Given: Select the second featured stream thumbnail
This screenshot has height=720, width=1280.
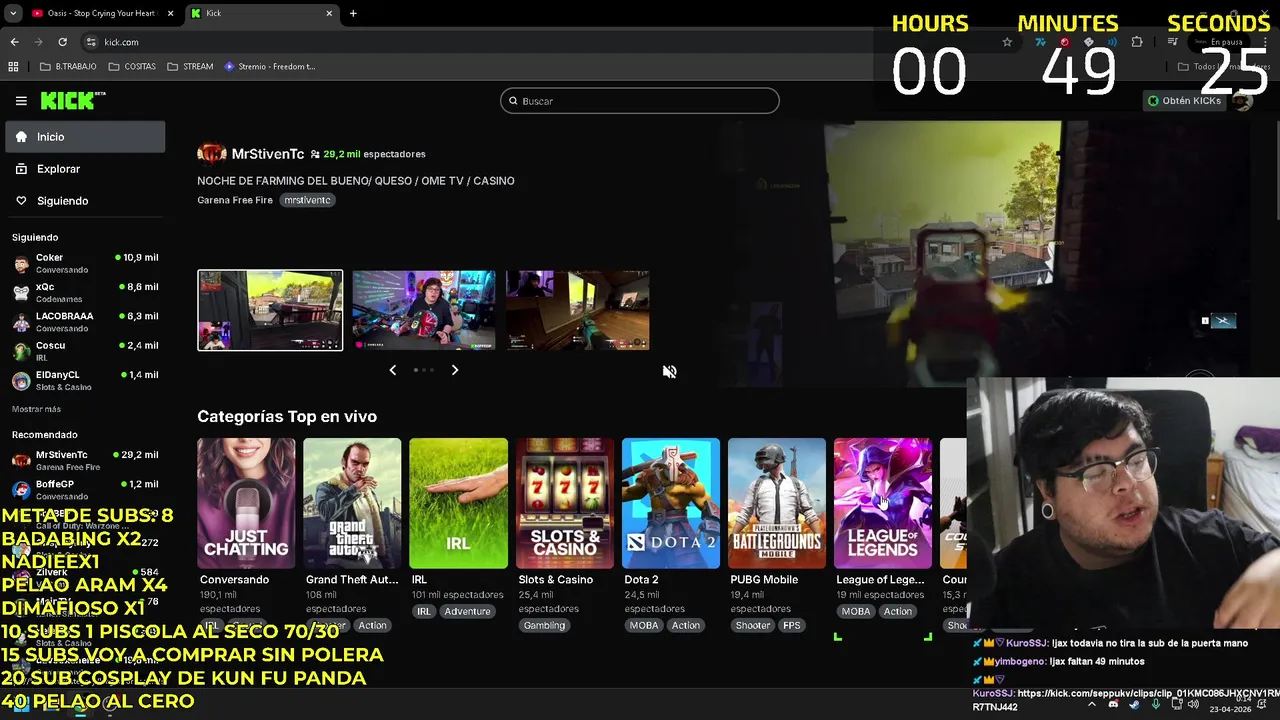Looking at the screenshot, I should click(424, 310).
